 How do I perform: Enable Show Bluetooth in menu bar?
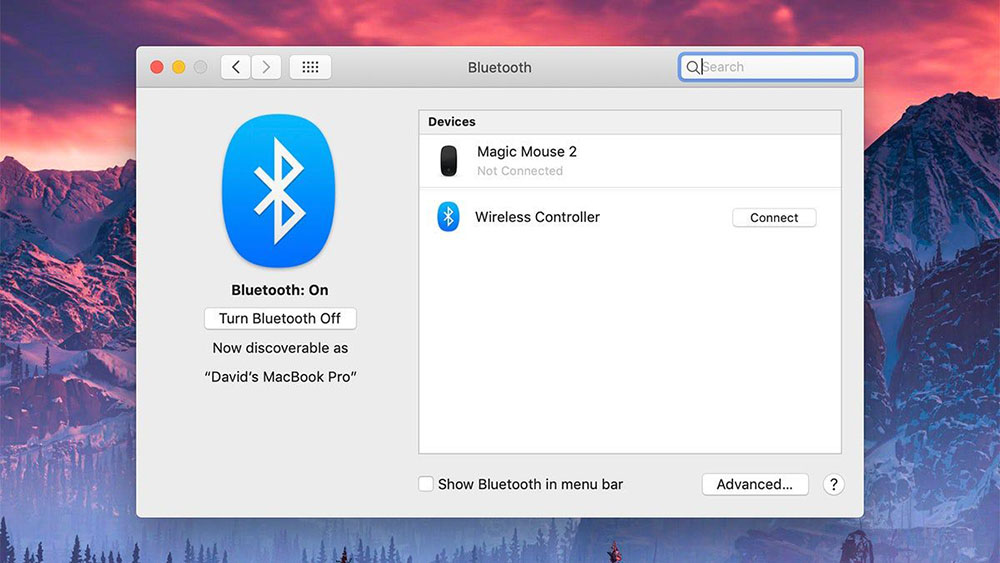tap(426, 484)
